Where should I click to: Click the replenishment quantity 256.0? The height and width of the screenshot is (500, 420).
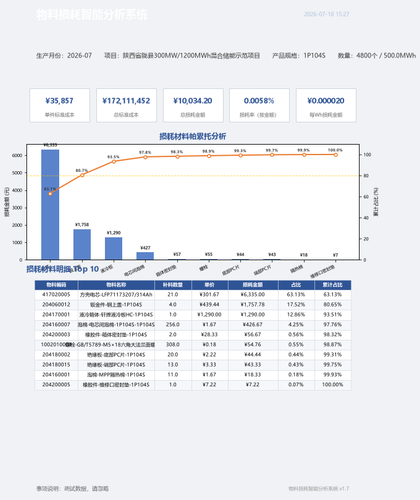coord(173,325)
